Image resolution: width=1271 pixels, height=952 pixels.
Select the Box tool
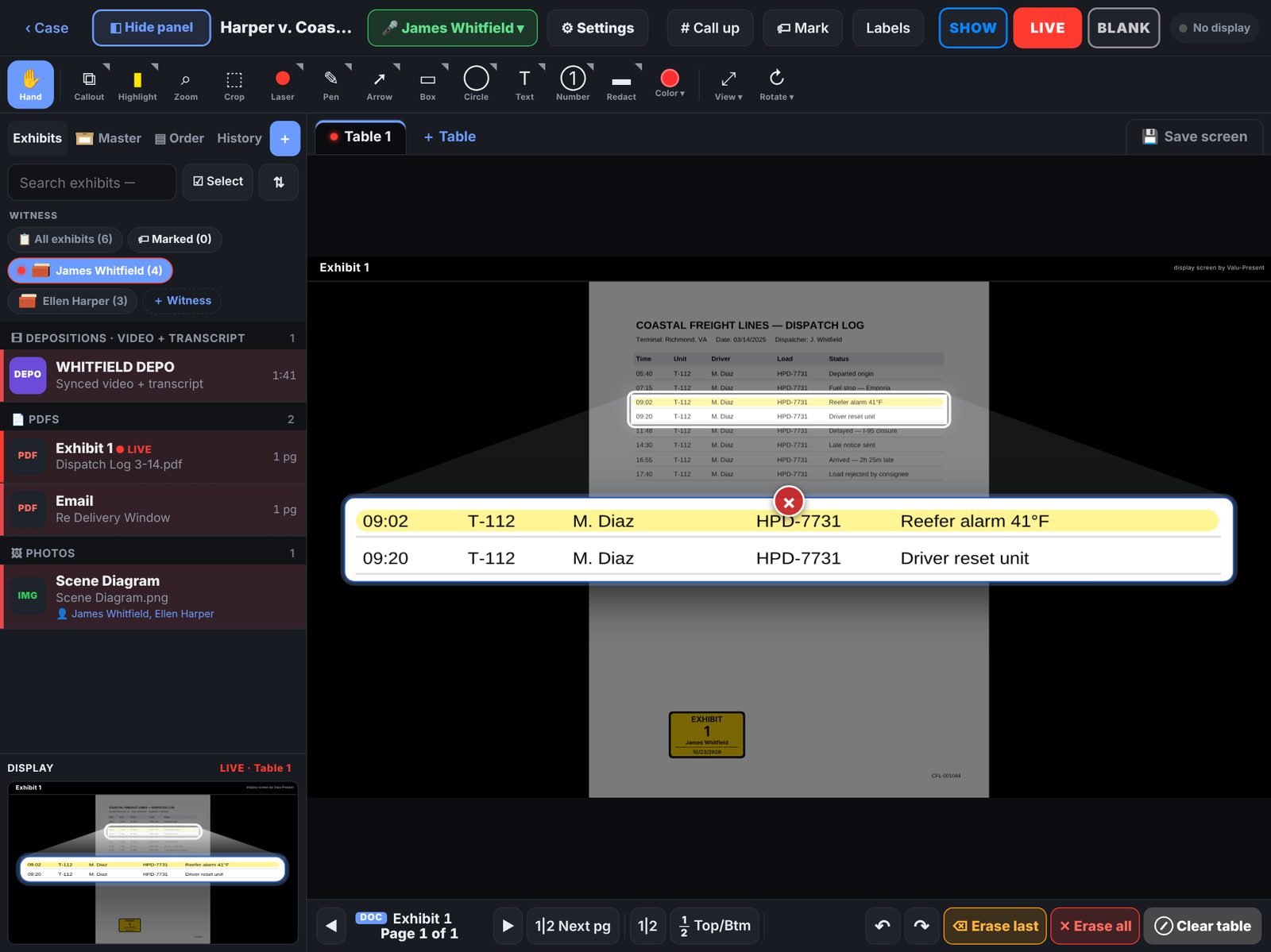pos(428,84)
